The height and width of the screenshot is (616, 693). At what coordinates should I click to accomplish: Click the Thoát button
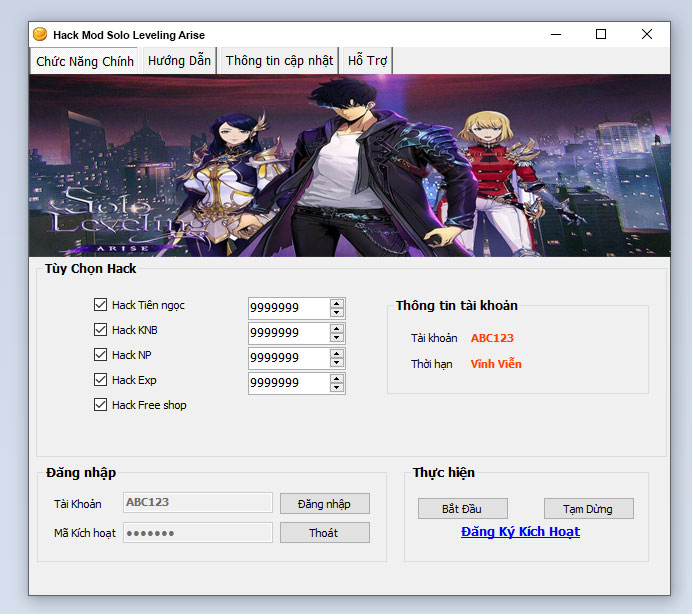324,533
